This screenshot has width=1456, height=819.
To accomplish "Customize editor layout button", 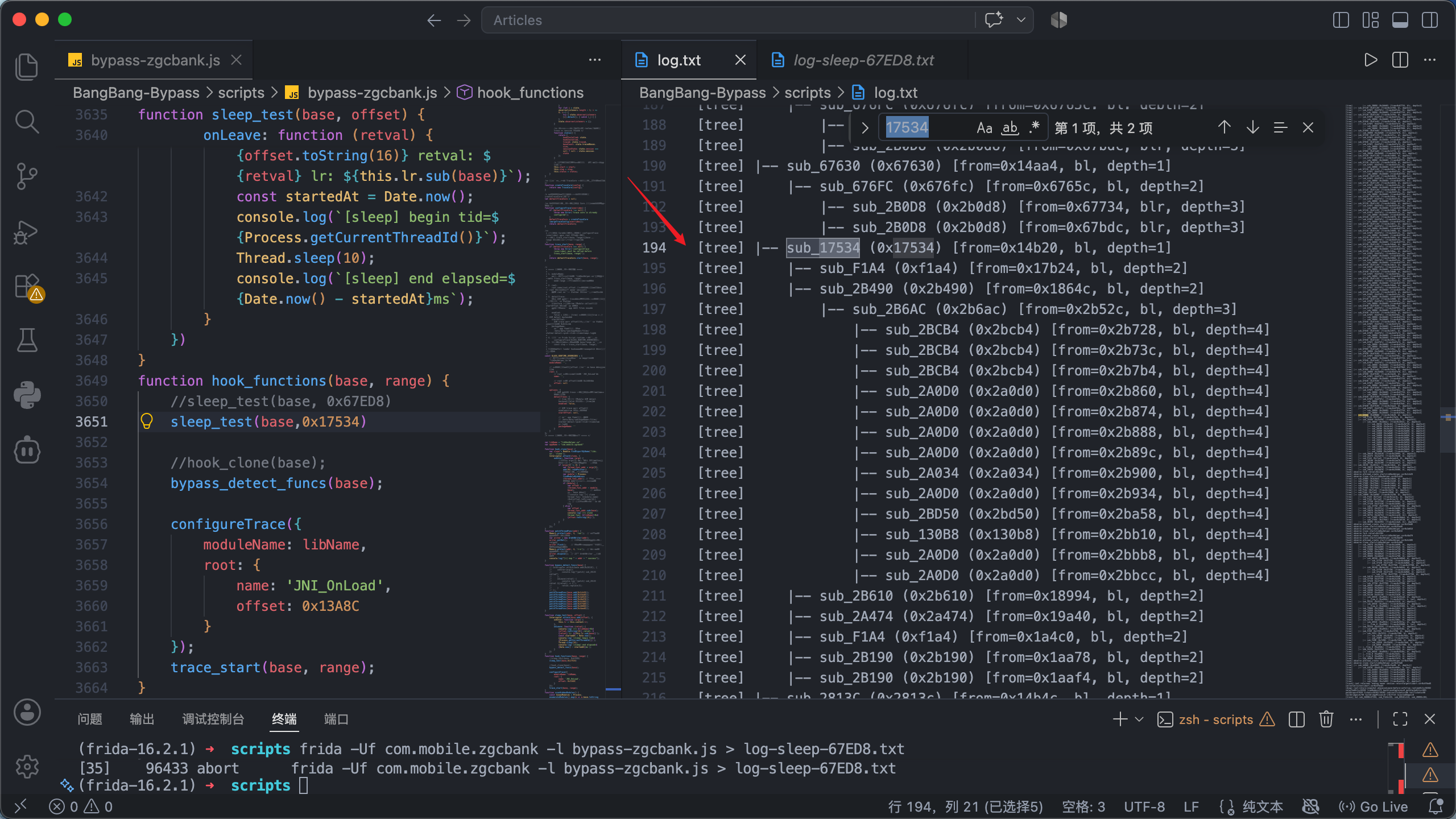I will coord(1370,20).
